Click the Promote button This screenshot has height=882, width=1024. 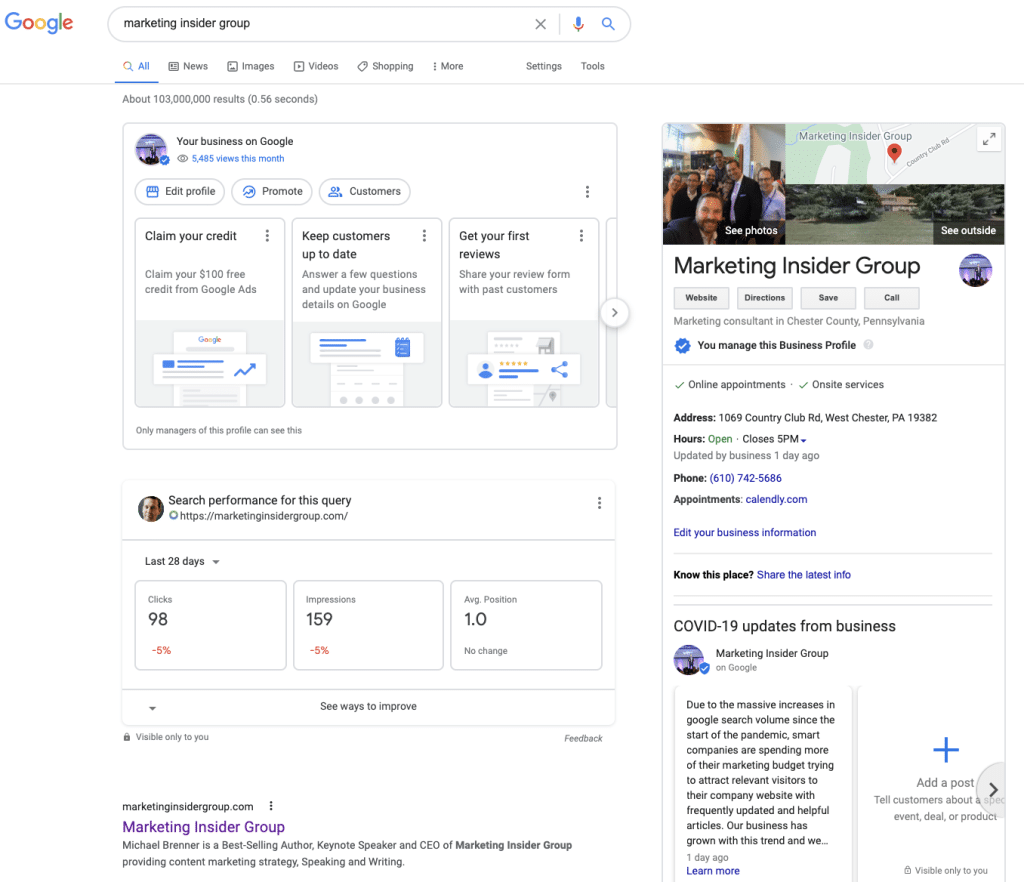[x=271, y=191]
